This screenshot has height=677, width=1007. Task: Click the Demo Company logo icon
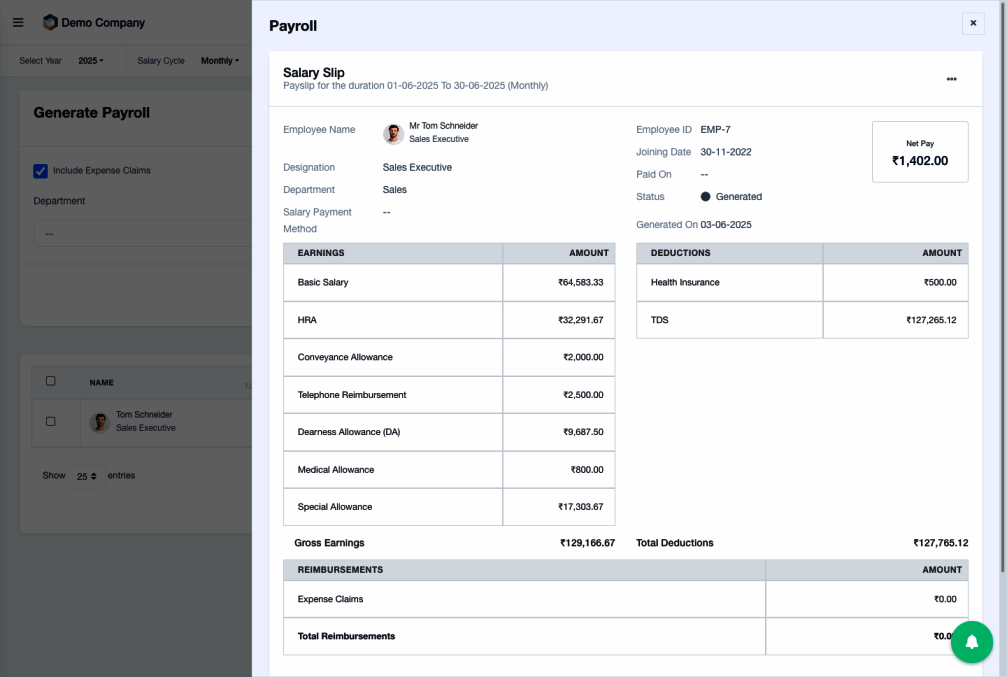[x=50, y=22]
